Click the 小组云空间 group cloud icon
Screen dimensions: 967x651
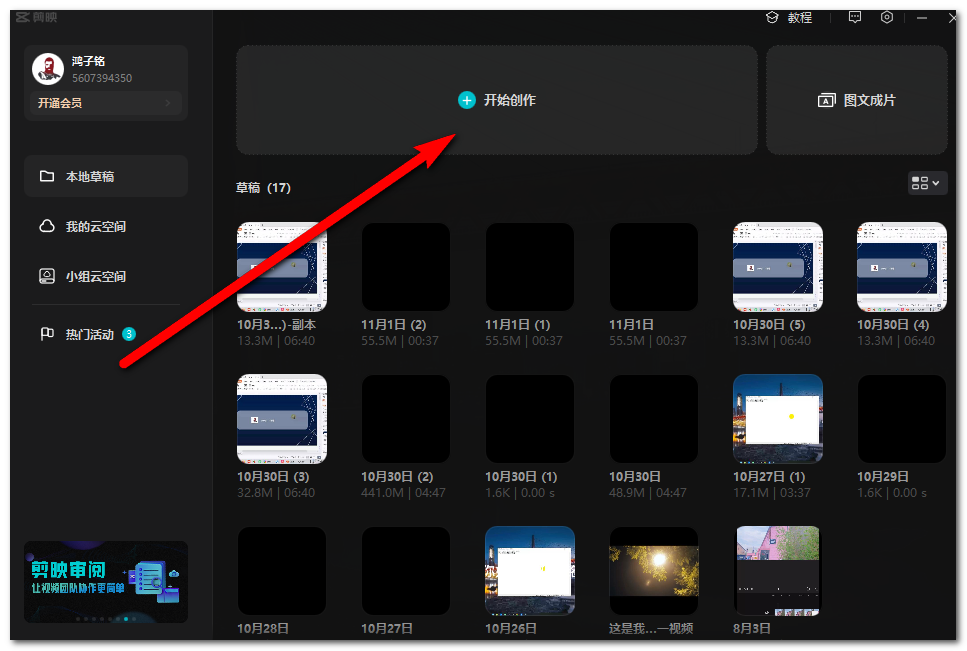pyautogui.click(x=46, y=276)
